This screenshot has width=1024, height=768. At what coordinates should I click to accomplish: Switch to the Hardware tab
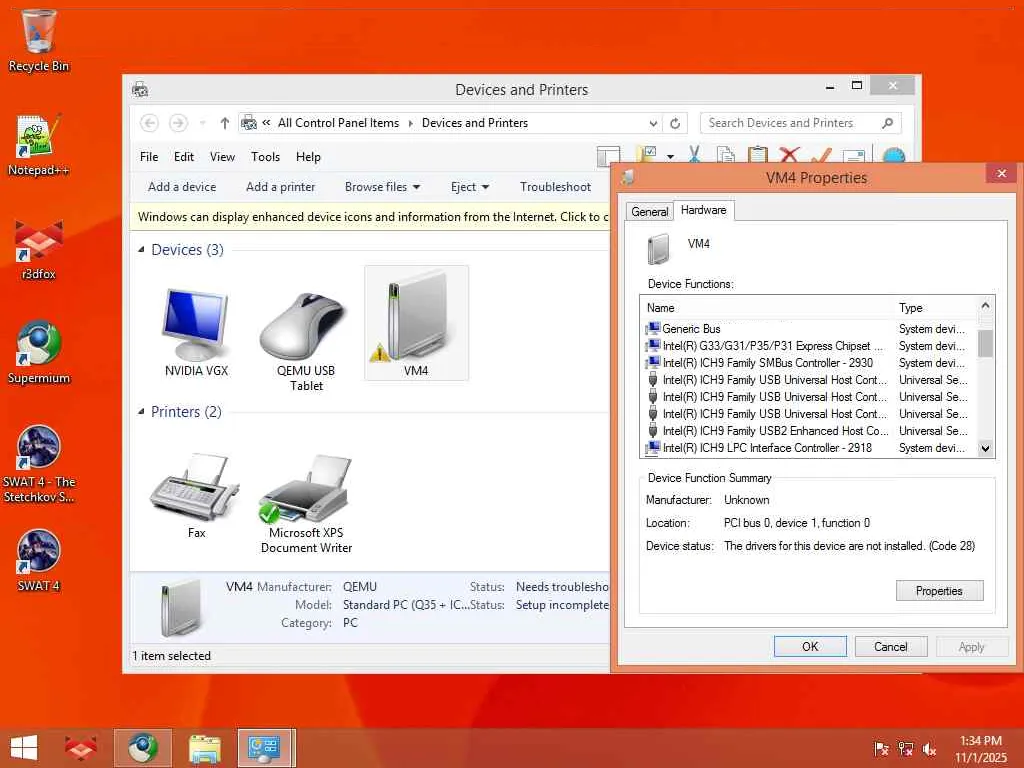703,210
